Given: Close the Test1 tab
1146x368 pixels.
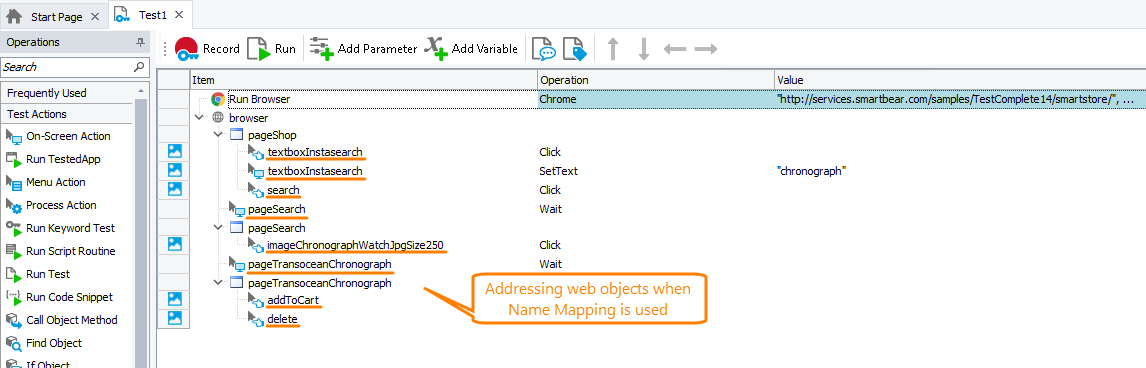Looking at the screenshot, I should (x=180, y=14).
